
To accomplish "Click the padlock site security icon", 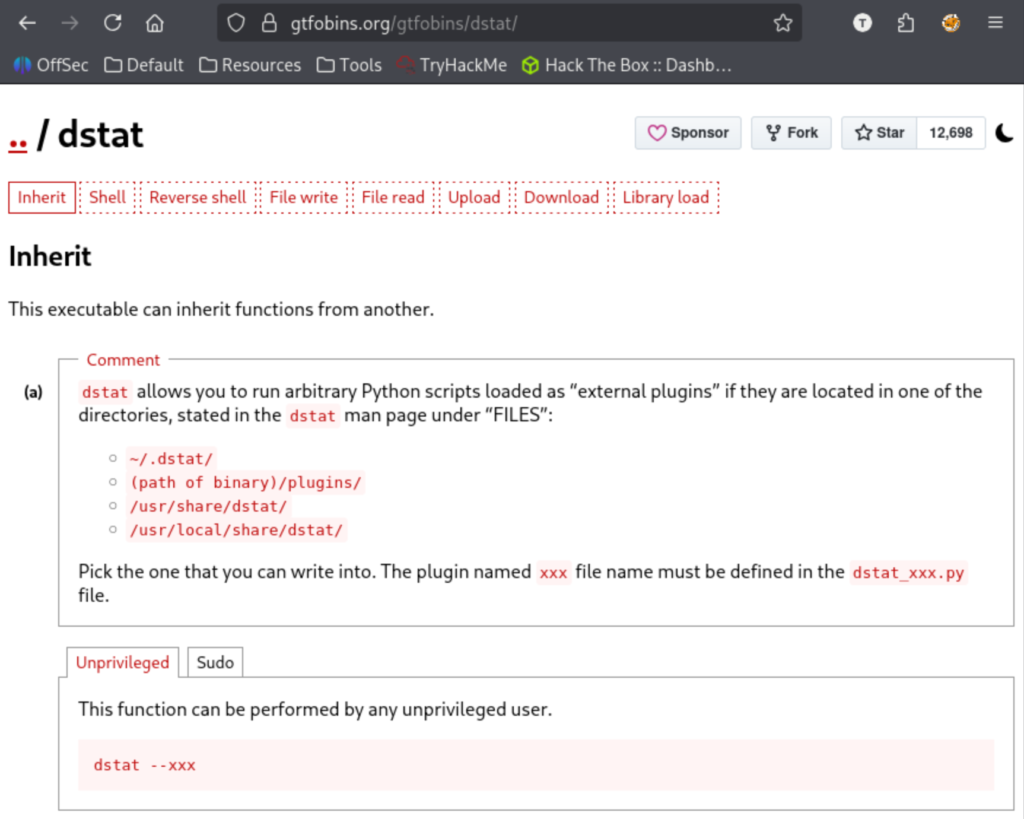I will pyautogui.click(x=267, y=23).
